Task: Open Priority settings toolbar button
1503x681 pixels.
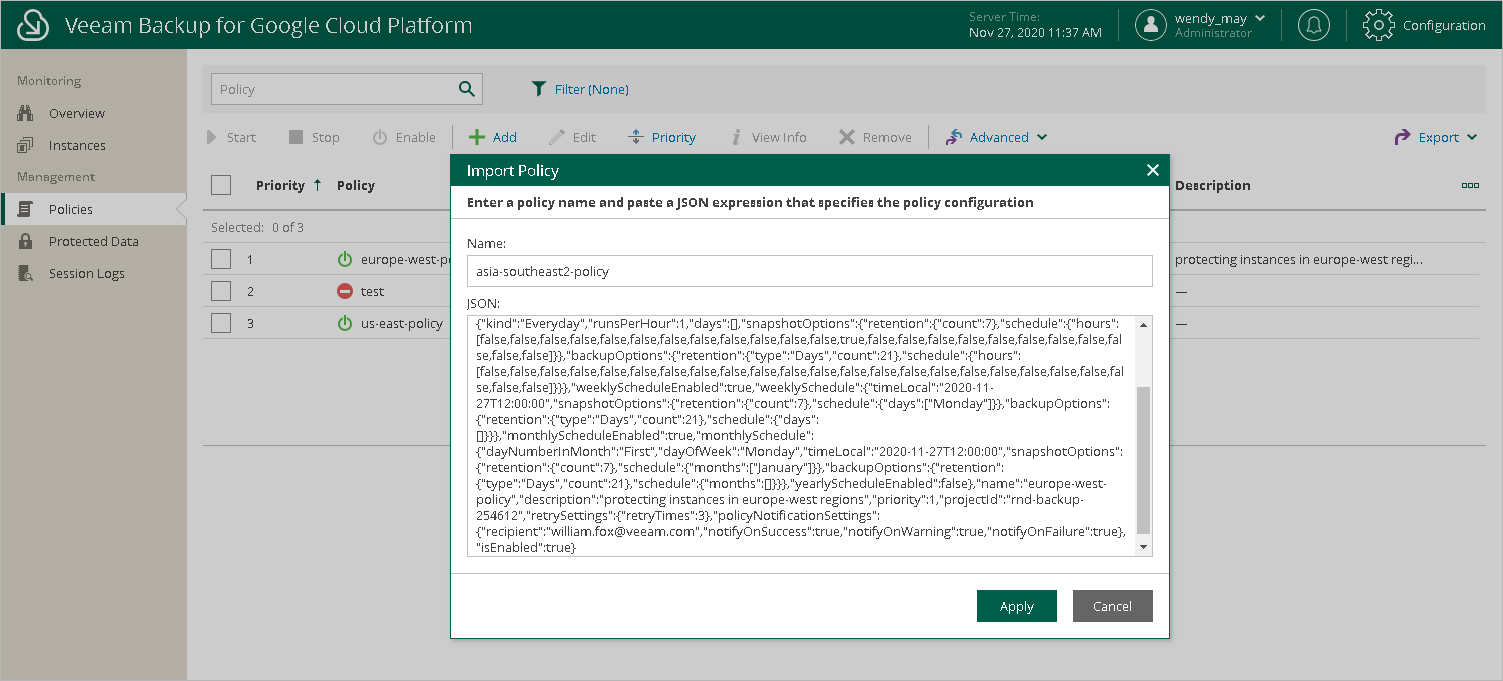Action: click(662, 137)
